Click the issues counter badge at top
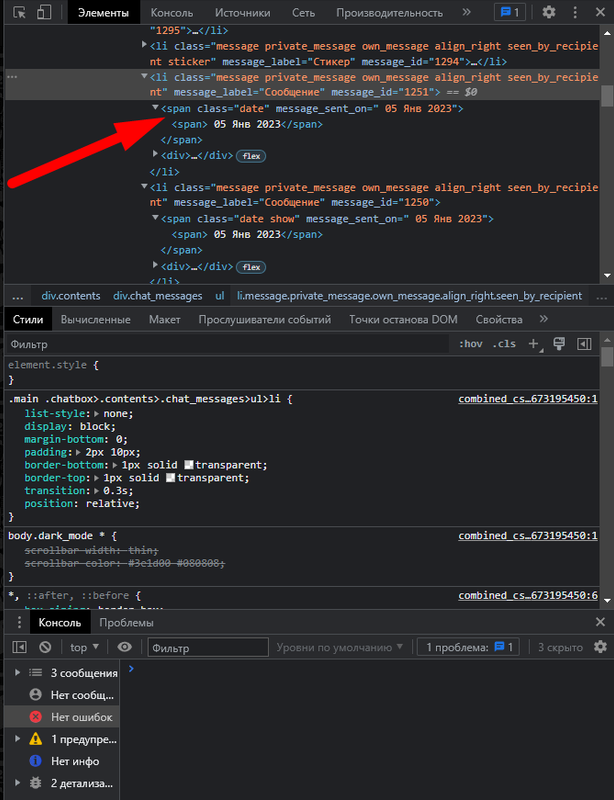Screen dimensions: 614x800 [x=510, y=12]
